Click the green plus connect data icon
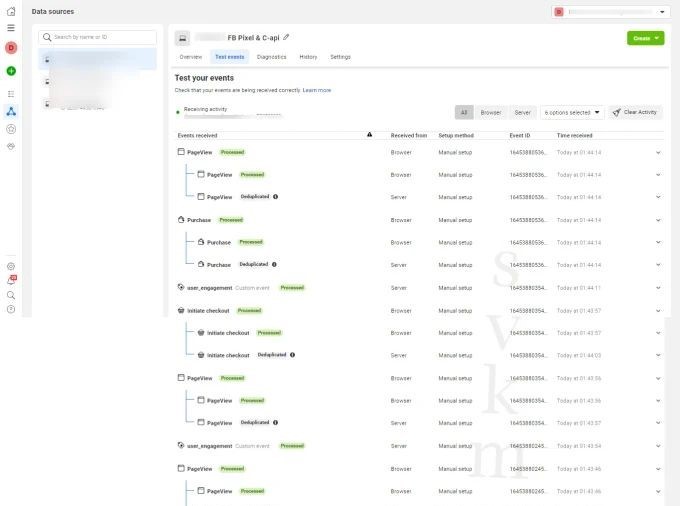The height and width of the screenshot is (506, 680). 11,71
